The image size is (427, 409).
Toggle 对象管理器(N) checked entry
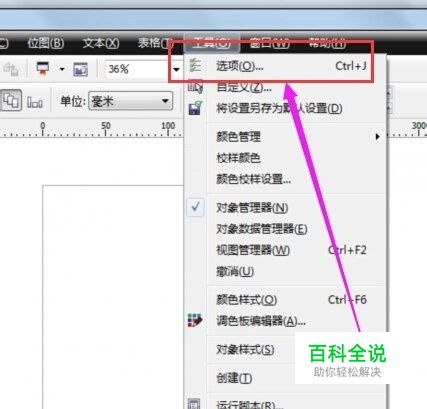(x=285, y=208)
